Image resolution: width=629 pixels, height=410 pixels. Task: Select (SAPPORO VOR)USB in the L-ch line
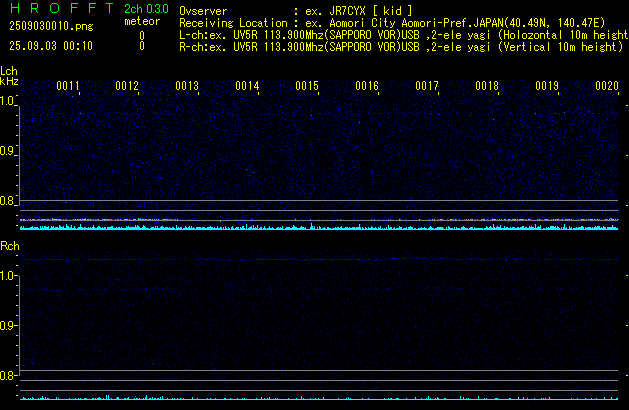point(371,35)
